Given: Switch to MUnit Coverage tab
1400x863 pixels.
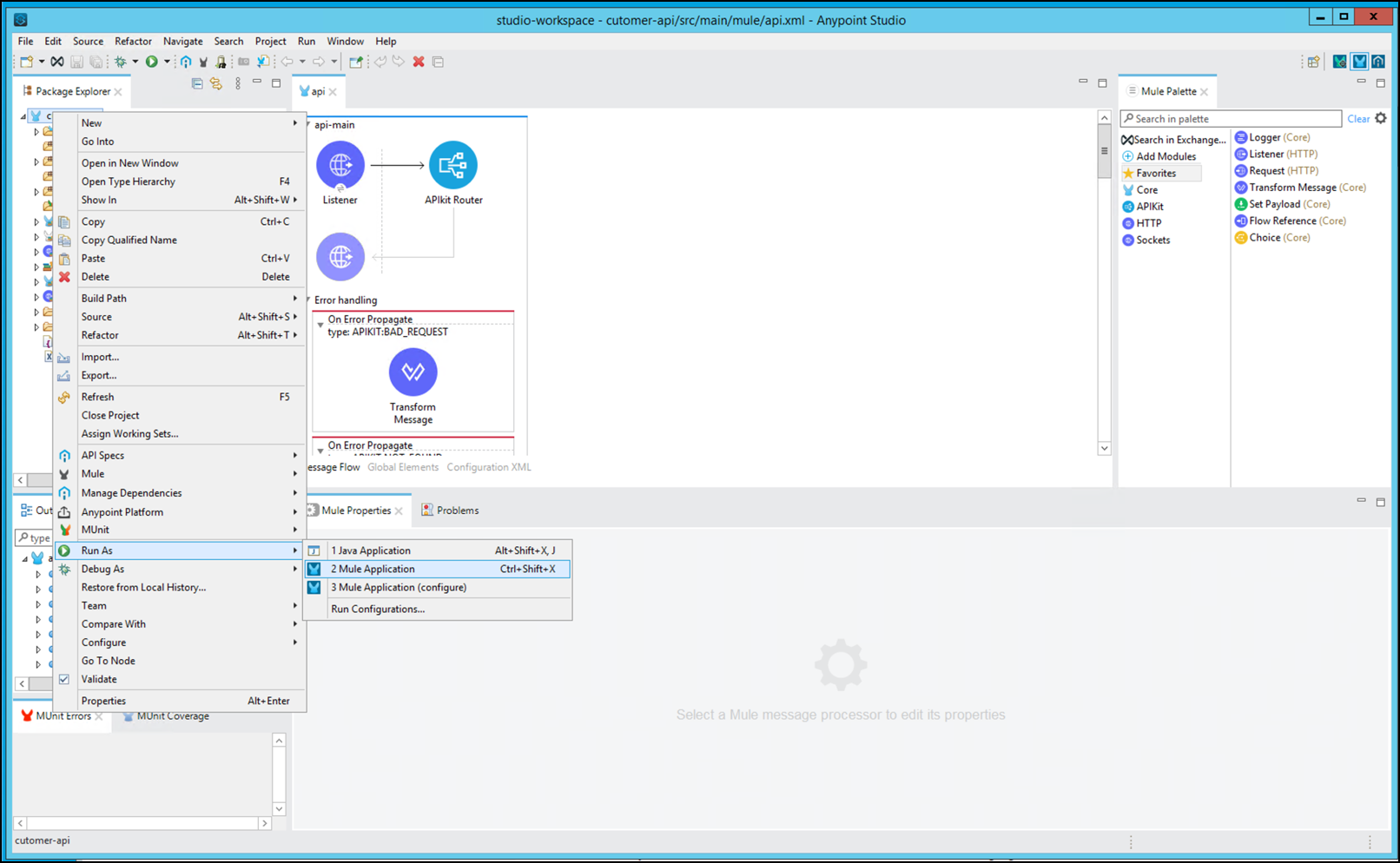Looking at the screenshot, I should coord(166,716).
